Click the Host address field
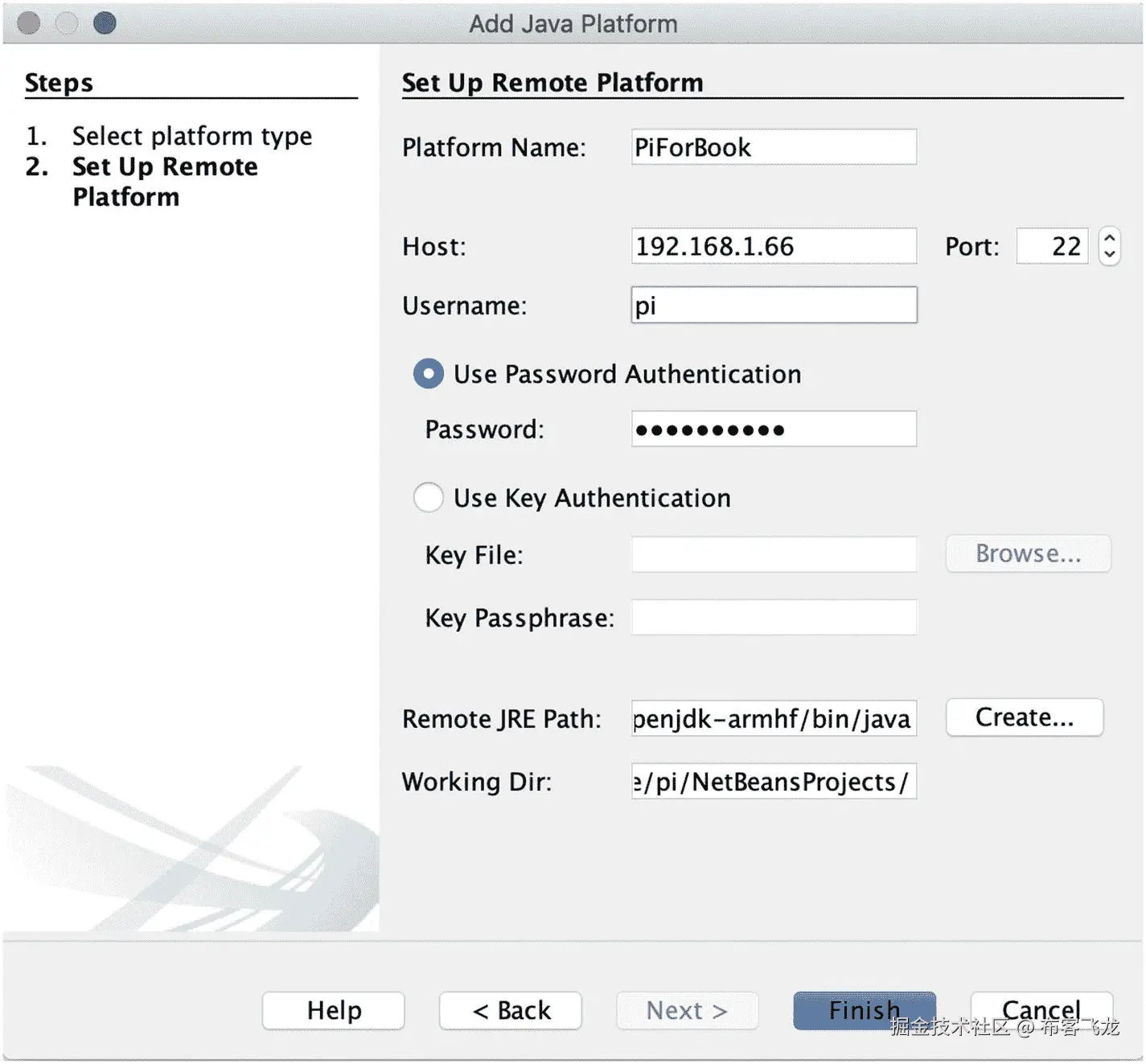The height and width of the screenshot is (1064, 1146). click(773, 246)
